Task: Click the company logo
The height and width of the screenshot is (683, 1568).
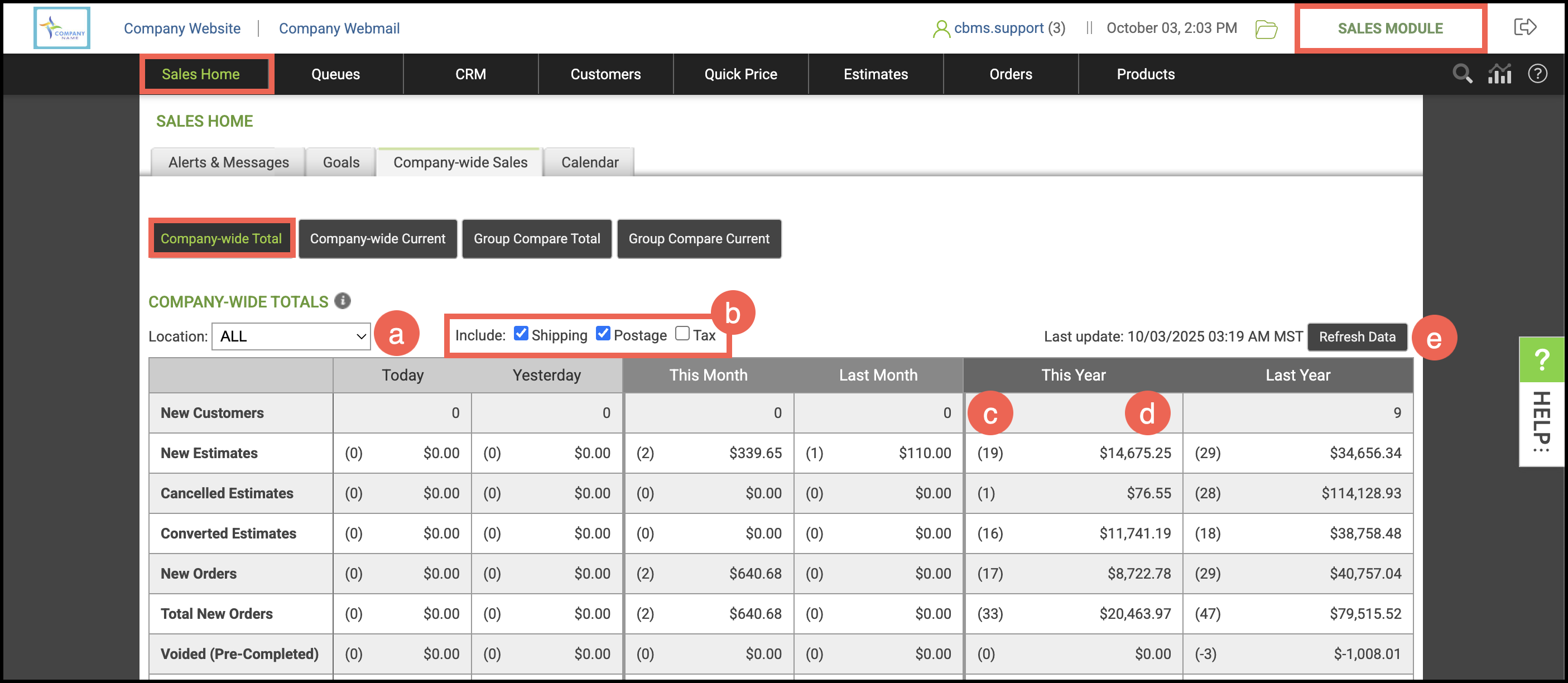Action: (x=62, y=28)
